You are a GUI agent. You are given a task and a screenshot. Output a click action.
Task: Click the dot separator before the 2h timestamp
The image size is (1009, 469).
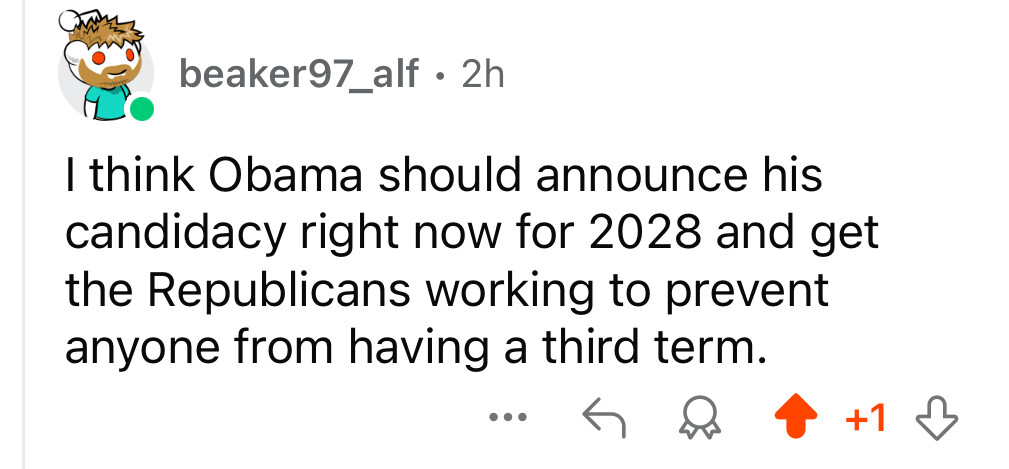pos(440,75)
